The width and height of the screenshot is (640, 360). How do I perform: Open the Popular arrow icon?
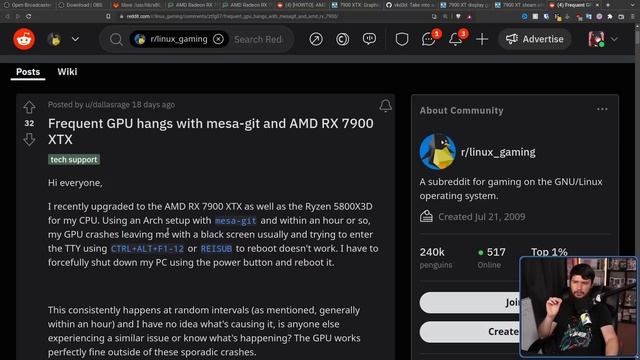pos(316,39)
